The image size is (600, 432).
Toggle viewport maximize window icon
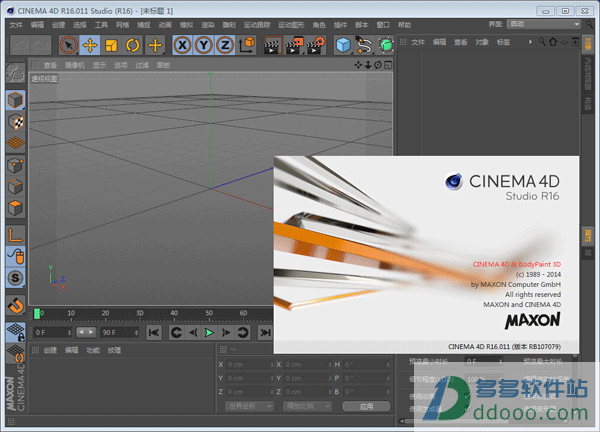coord(388,65)
